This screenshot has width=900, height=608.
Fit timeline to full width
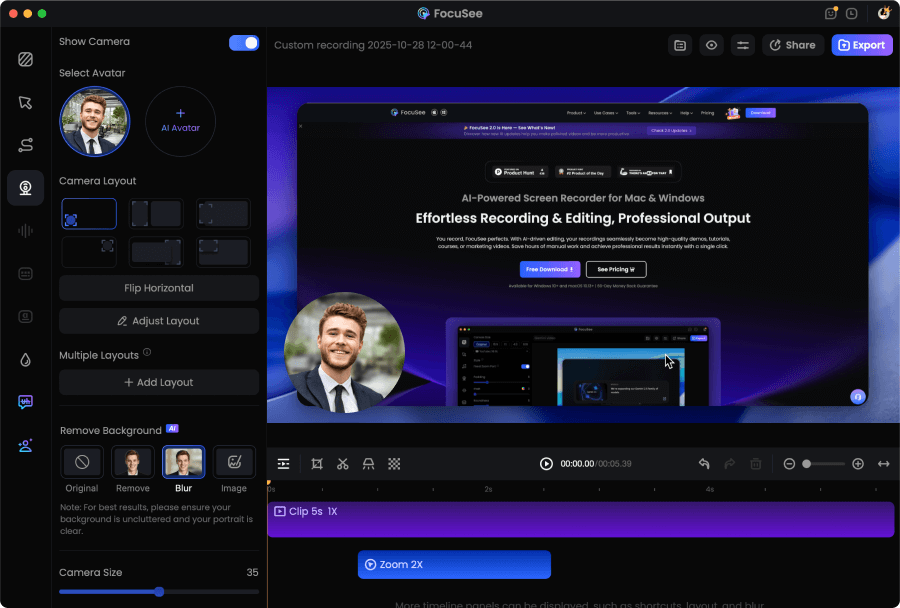[883, 464]
